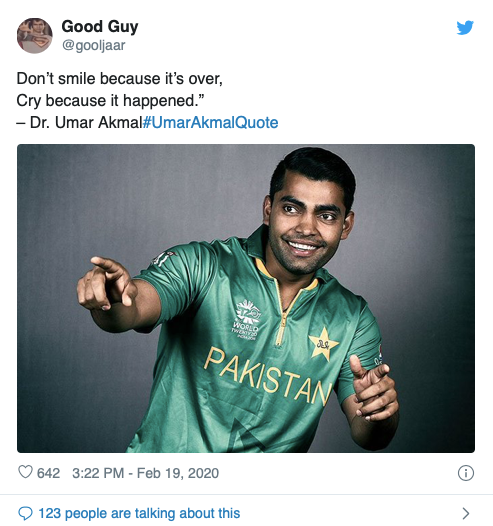This screenshot has height=526, width=493.
Task: View the attached cricketer photo
Action: click(x=246, y=298)
